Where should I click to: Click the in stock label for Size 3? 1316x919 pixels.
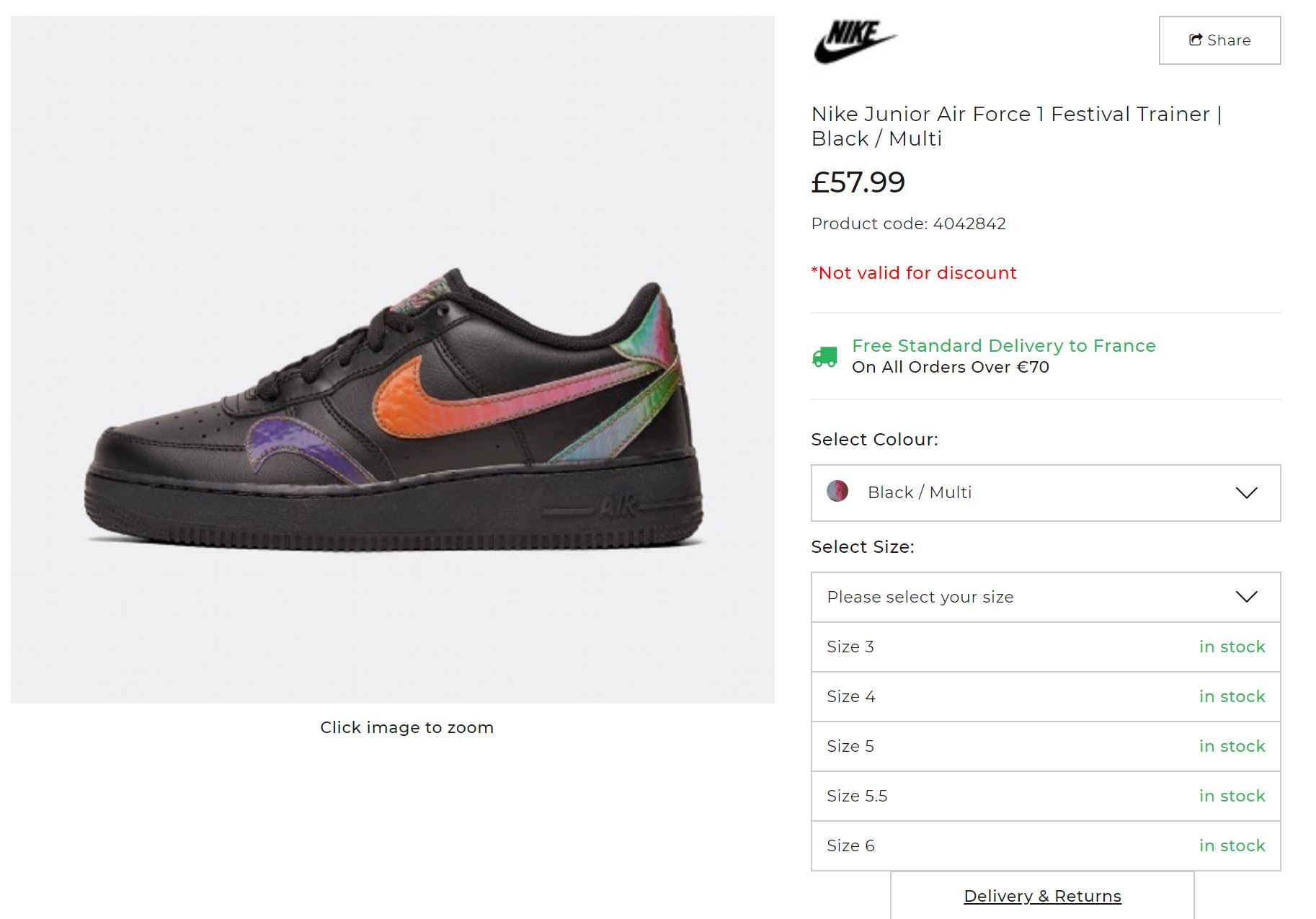point(1232,647)
